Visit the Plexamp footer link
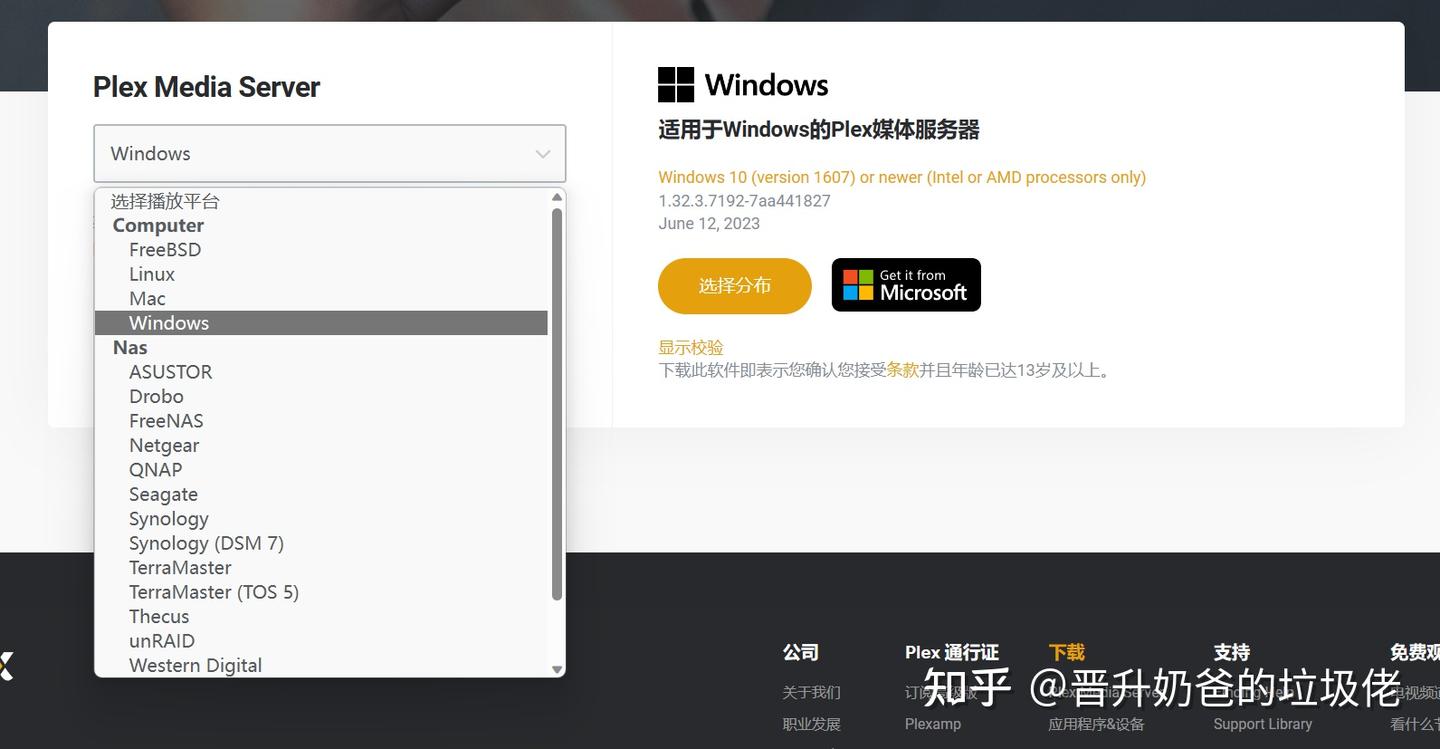 (932, 724)
